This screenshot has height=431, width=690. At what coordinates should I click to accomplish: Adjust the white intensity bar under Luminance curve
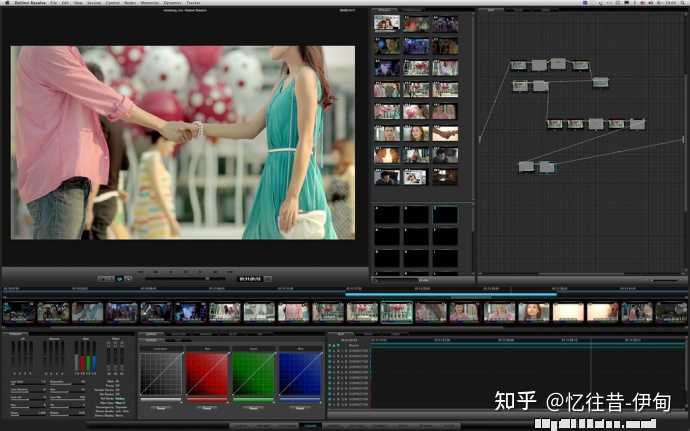tap(161, 400)
